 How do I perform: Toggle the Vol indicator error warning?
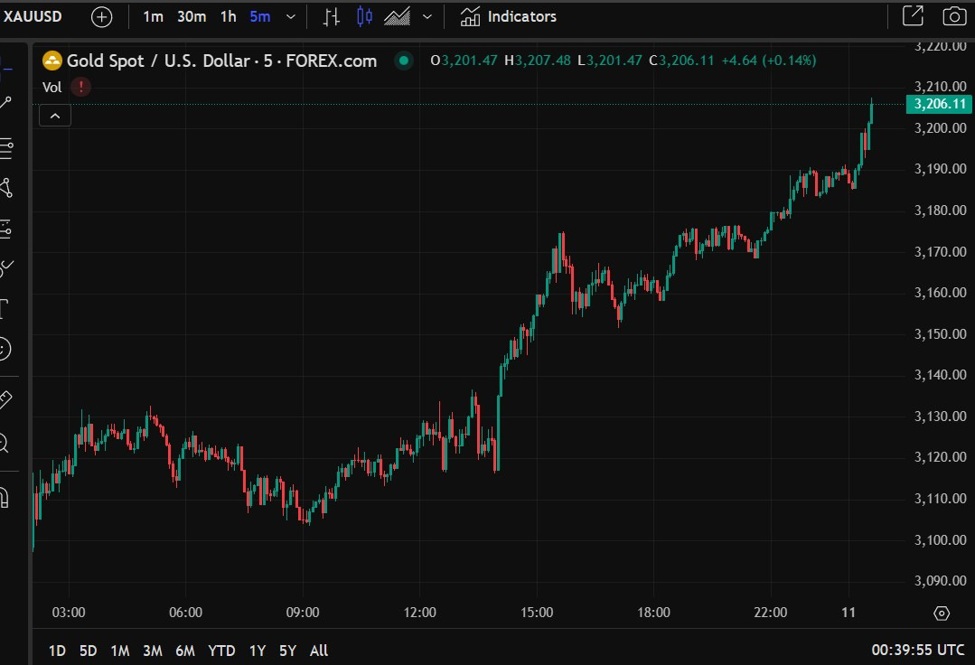(x=80, y=87)
